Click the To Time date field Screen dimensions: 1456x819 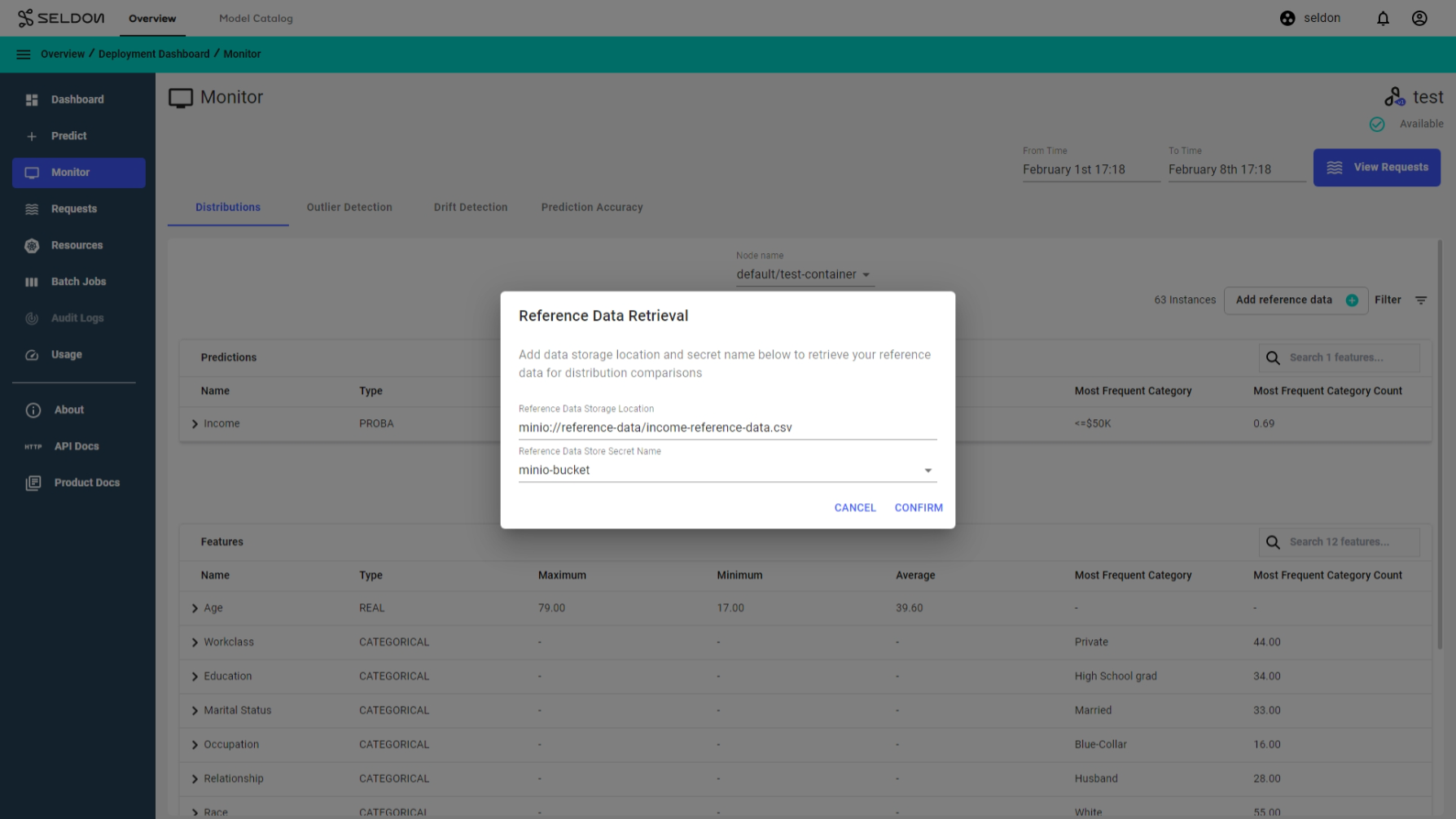(x=1237, y=169)
